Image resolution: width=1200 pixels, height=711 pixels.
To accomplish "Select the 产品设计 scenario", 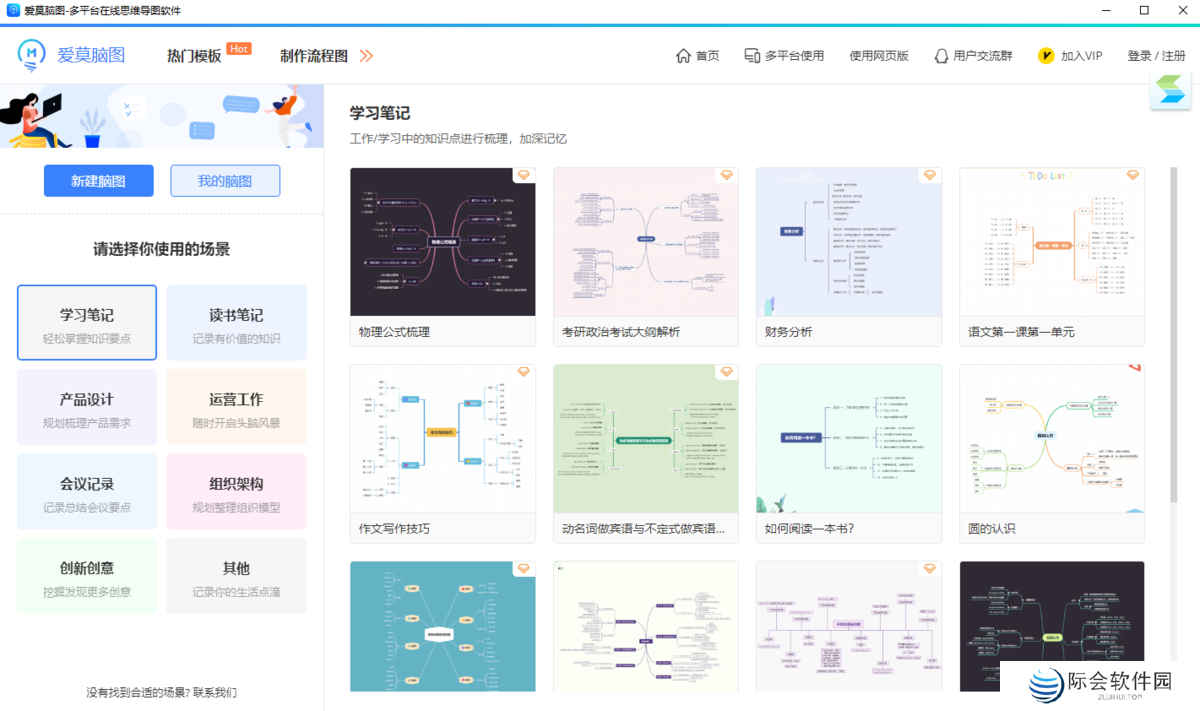I will point(87,406).
